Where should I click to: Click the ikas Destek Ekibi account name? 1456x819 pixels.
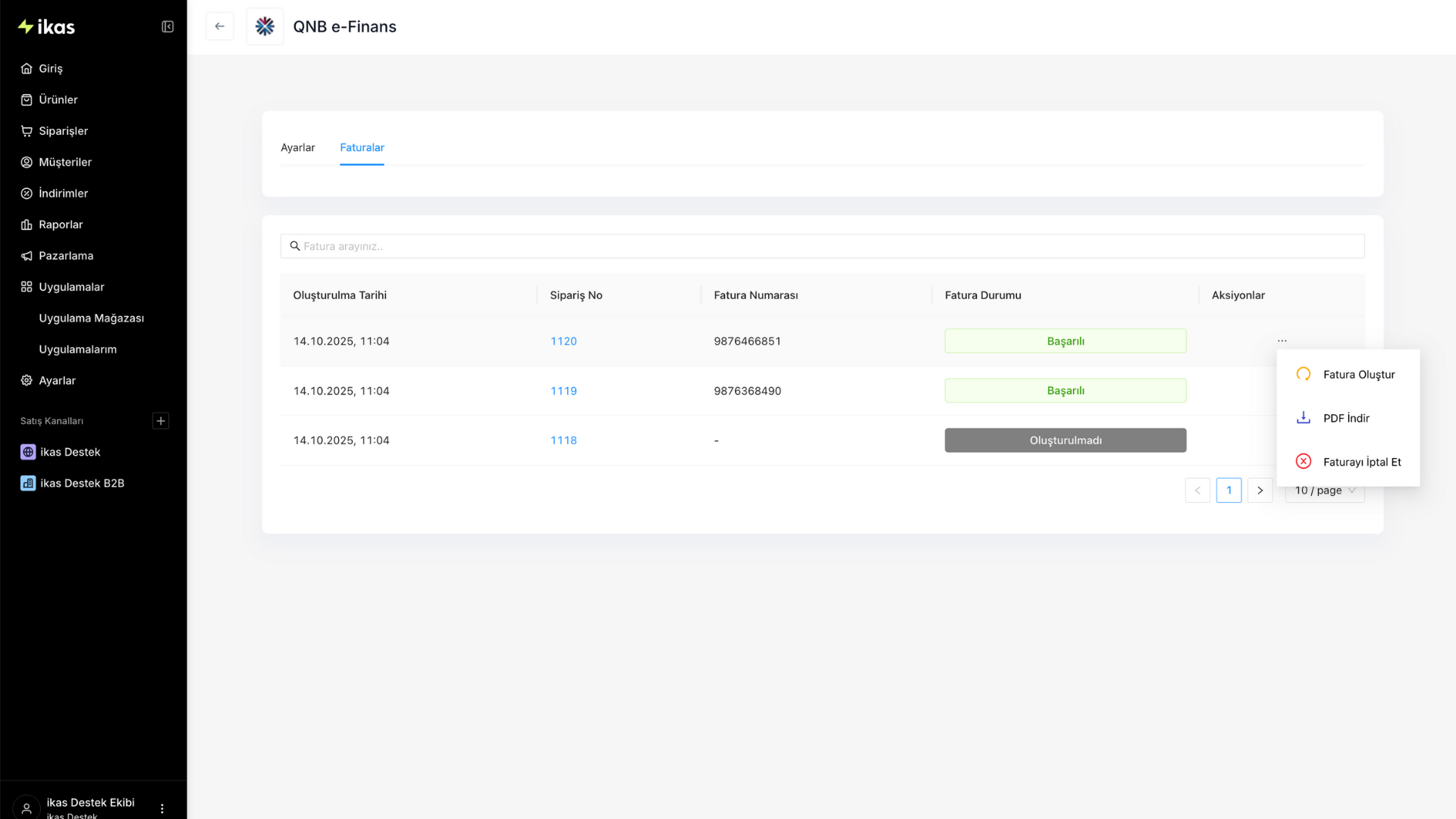click(x=90, y=802)
